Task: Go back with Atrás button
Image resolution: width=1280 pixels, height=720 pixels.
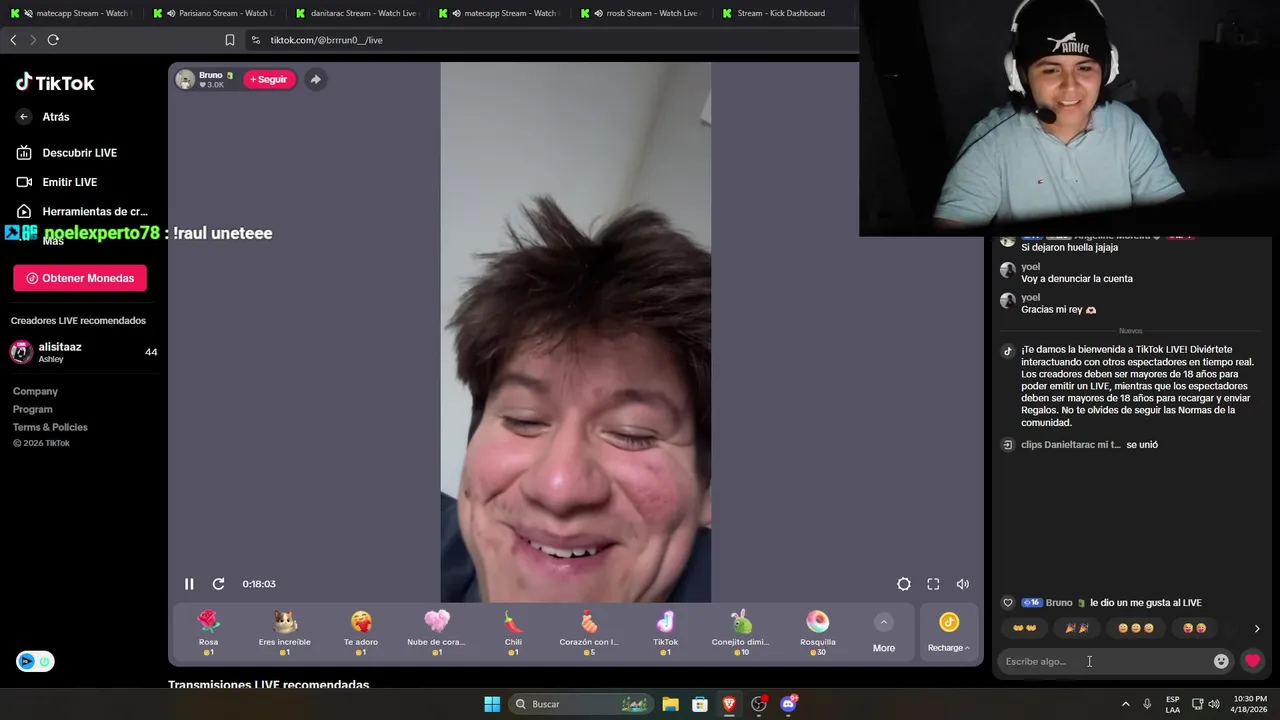Action: pyautogui.click(x=43, y=117)
